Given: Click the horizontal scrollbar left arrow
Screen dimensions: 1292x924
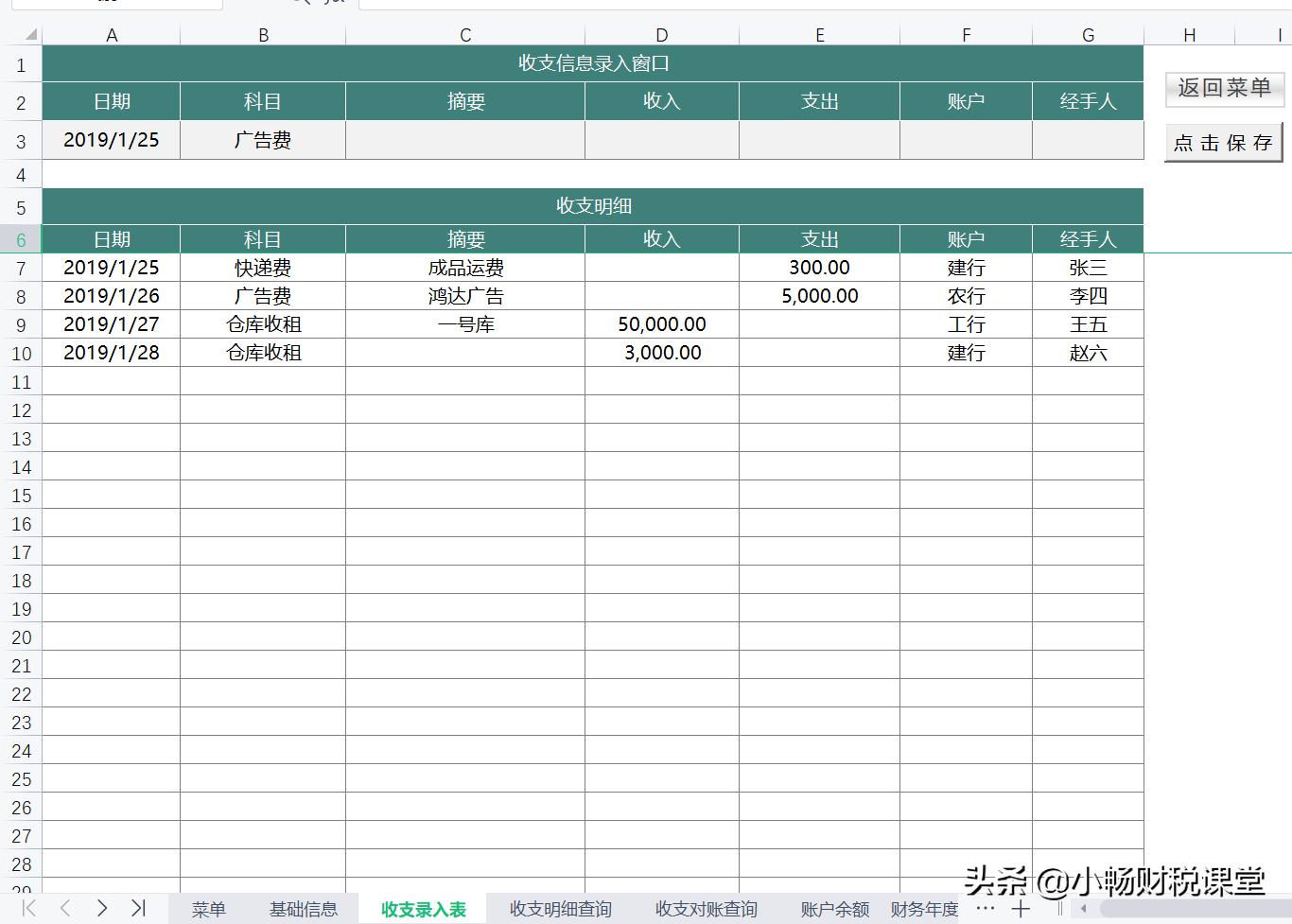Looking at the screenshot, I should coord(1084,909).
